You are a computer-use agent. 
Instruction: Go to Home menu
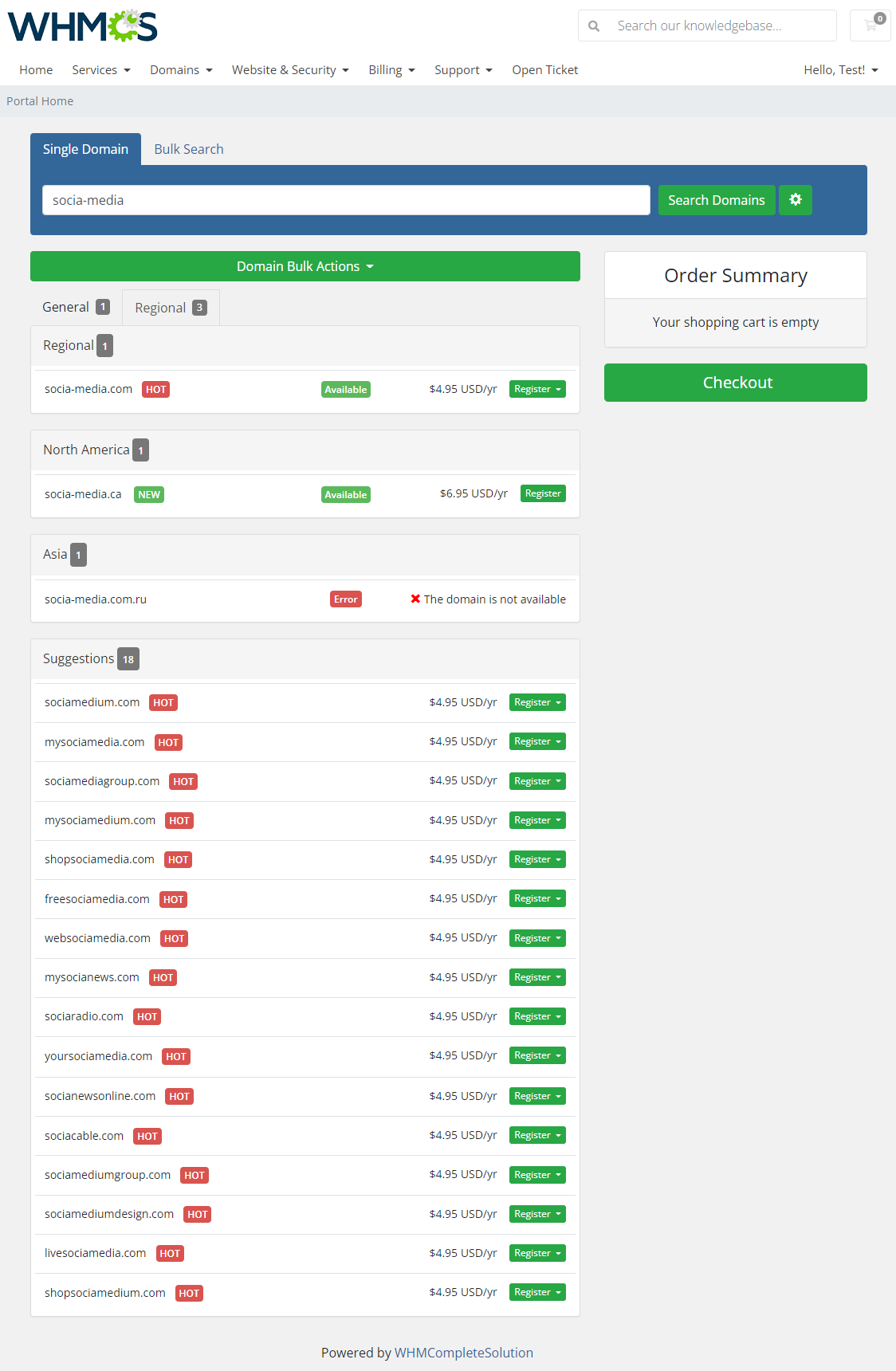click(x=36, y=70)
